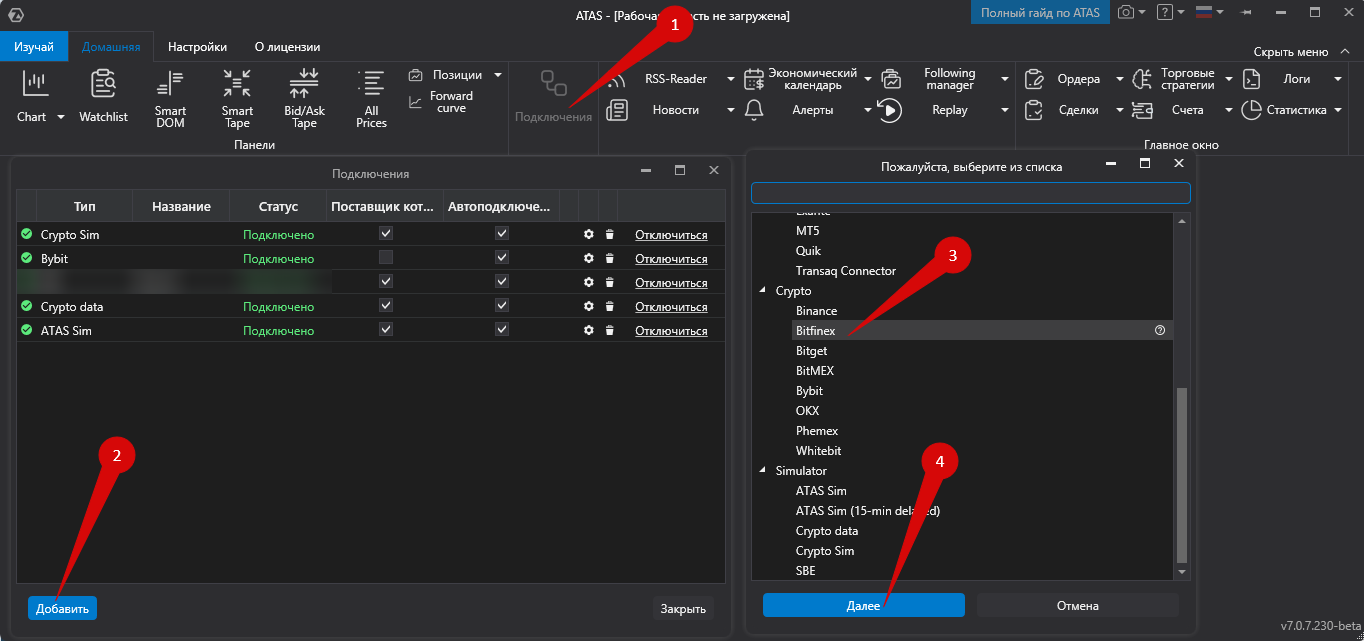Viewport: 1364px width, 641px height.
Task: Click the connector search input field
Action: (x=971, y=193)
